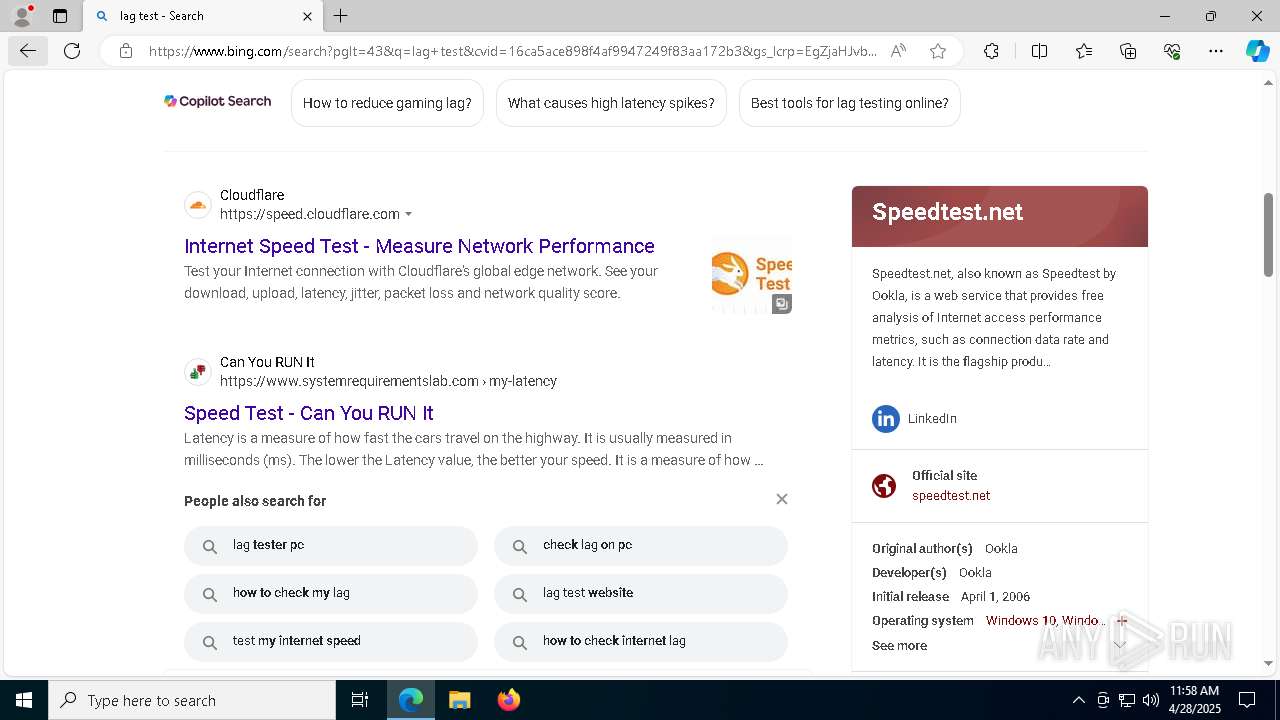Click the address bar URL field

(512, 51)
